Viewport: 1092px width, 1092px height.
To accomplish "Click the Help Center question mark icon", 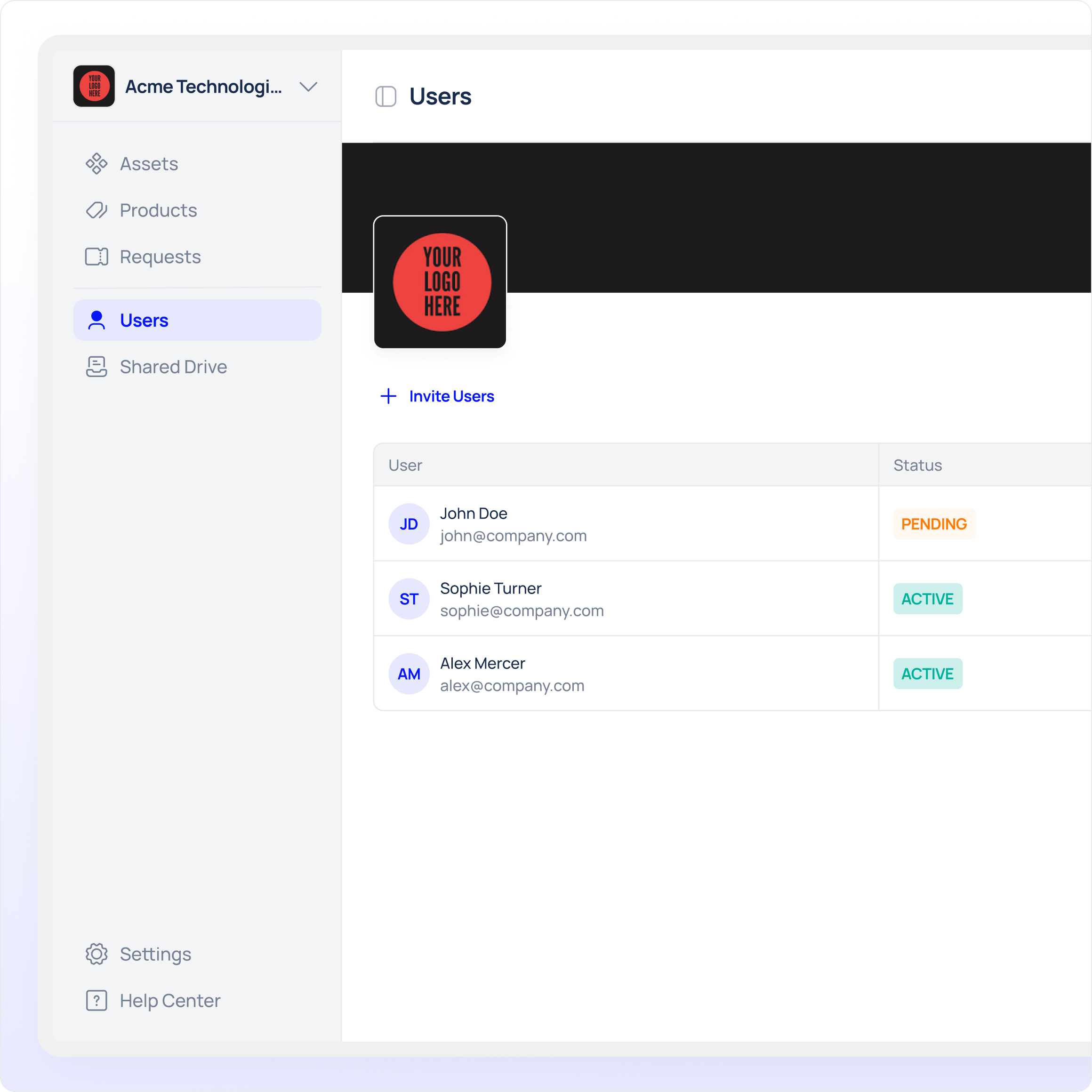I will pyautogui.click(x=96, y=1000).
